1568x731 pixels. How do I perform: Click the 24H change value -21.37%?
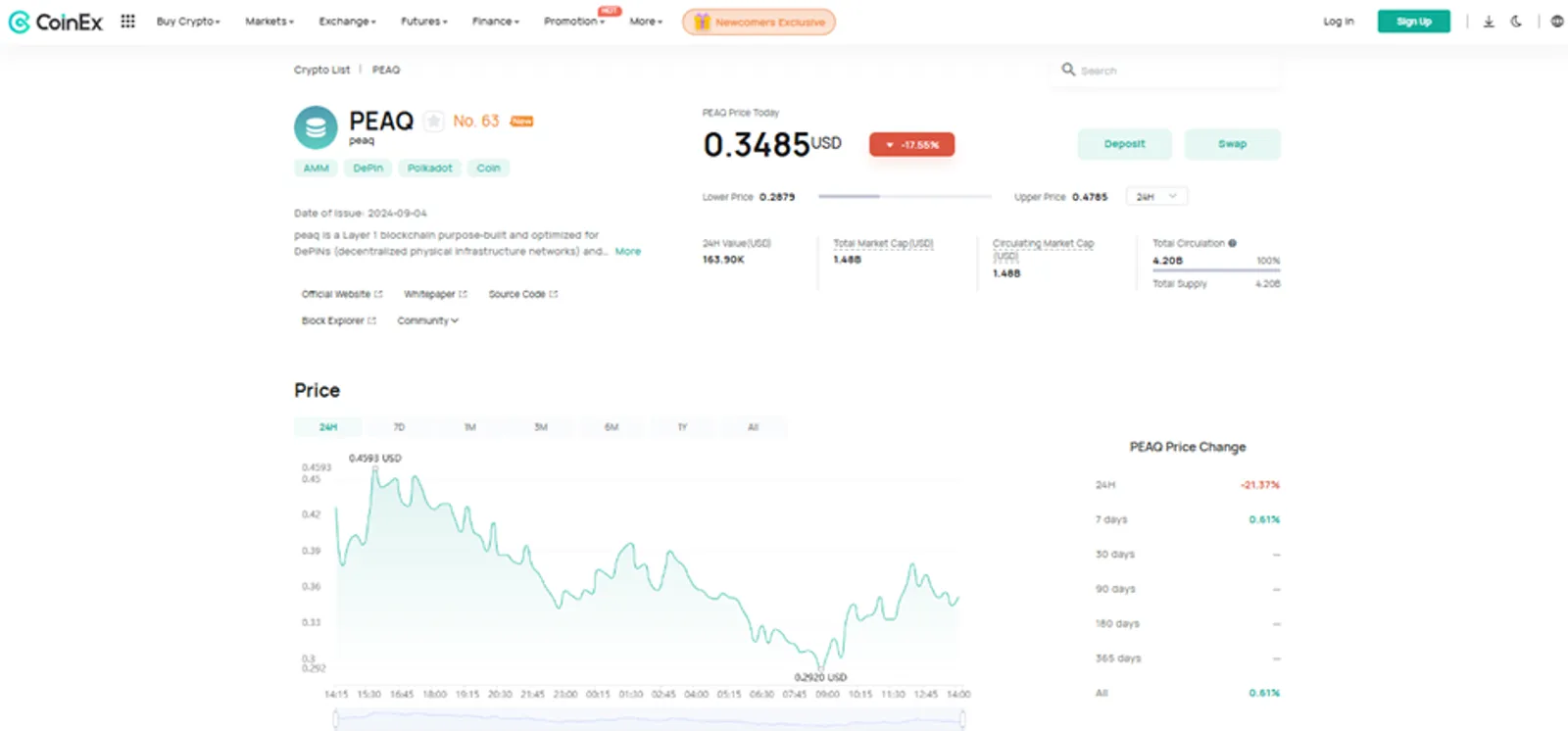pos(1260,485)
